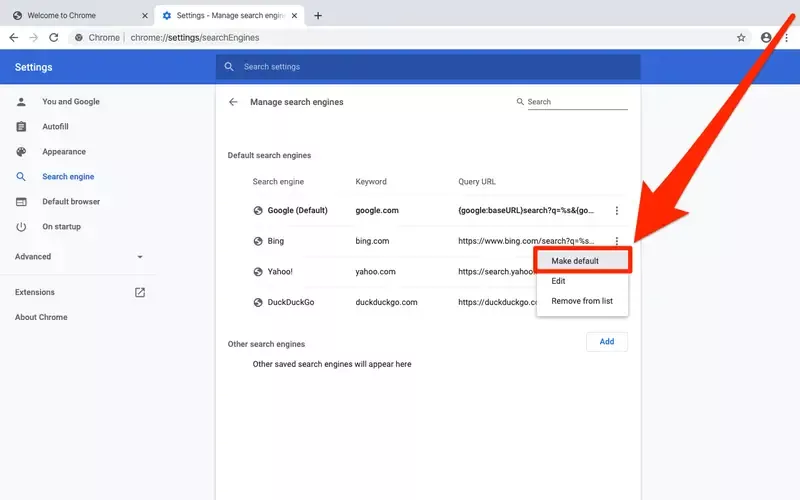The width and height of the screenshot is (800, 500).
Task: Click the Appearance palette icon
Action: (21, 152)
